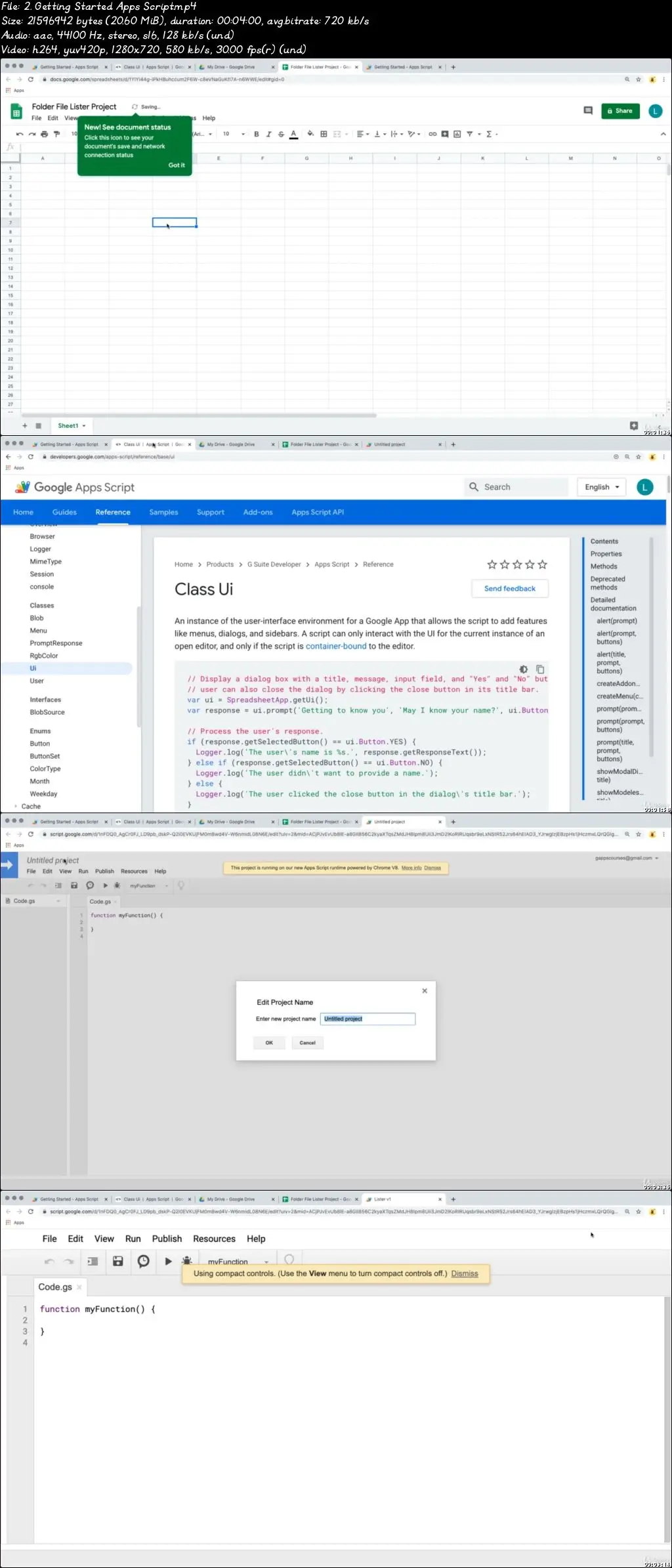Image resolution: width=672 pixels, height=1568 pixels.
Task: Open the Publish menu in Lister v1 editor
Action: click(167, 1239)
